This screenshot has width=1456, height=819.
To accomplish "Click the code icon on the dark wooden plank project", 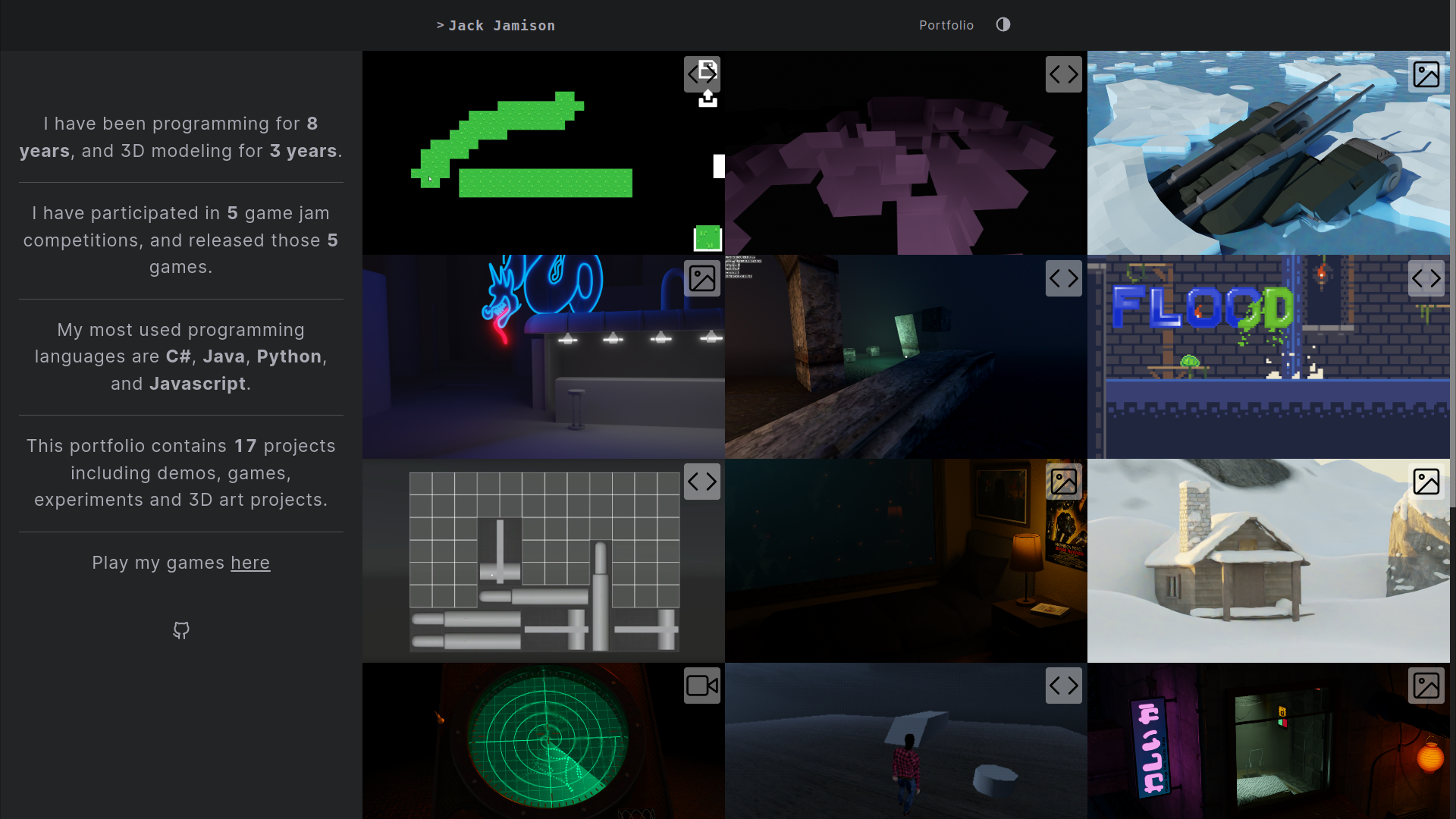I will click(x=1063, y=278).
